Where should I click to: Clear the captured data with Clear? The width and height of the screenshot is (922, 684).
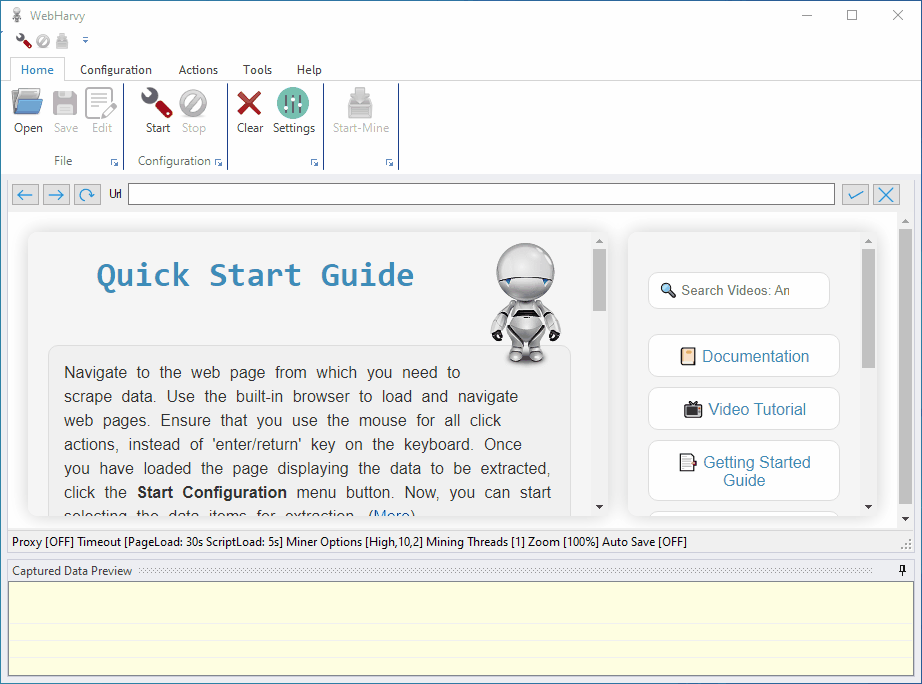click(x=249, y=111)
